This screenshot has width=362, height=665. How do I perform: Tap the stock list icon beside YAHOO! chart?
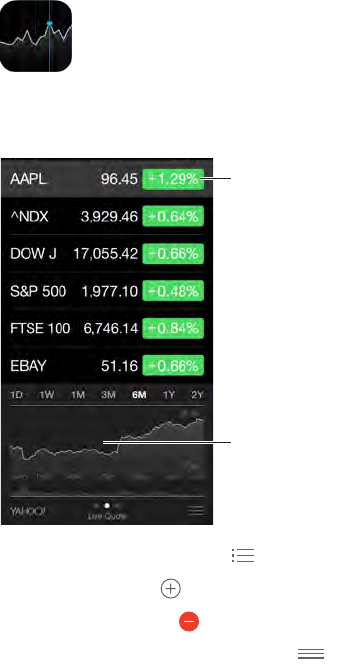click(196, 510)
